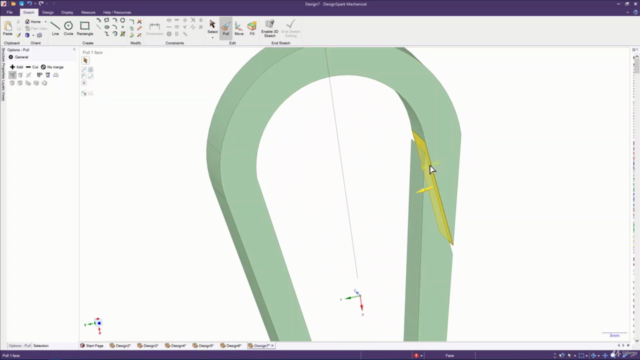640x360 pixels.
Task: Select the Rectangle sketch tool
Action: click(85, 28)
